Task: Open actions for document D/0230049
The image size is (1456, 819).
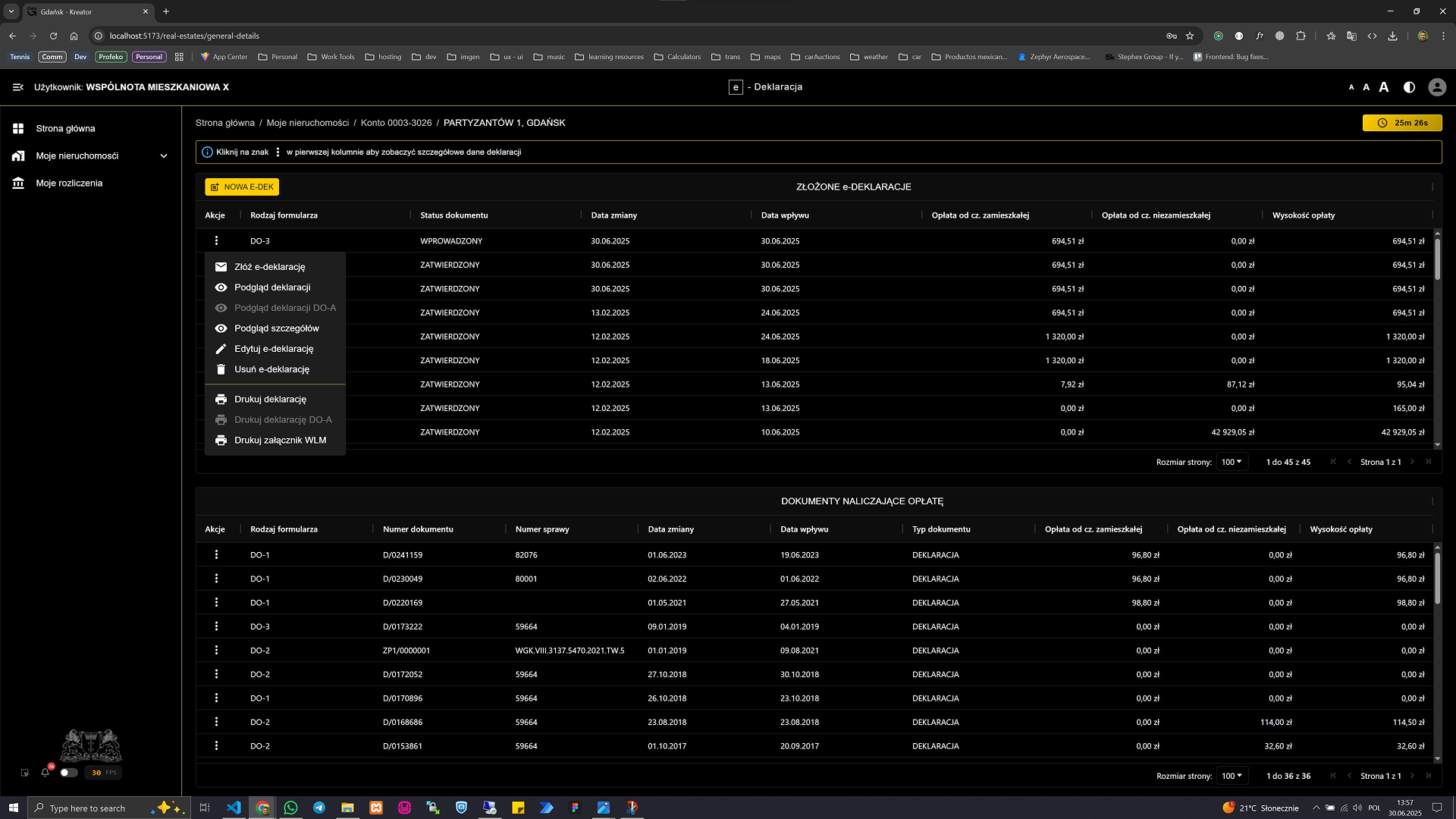Action: [216, 579]
